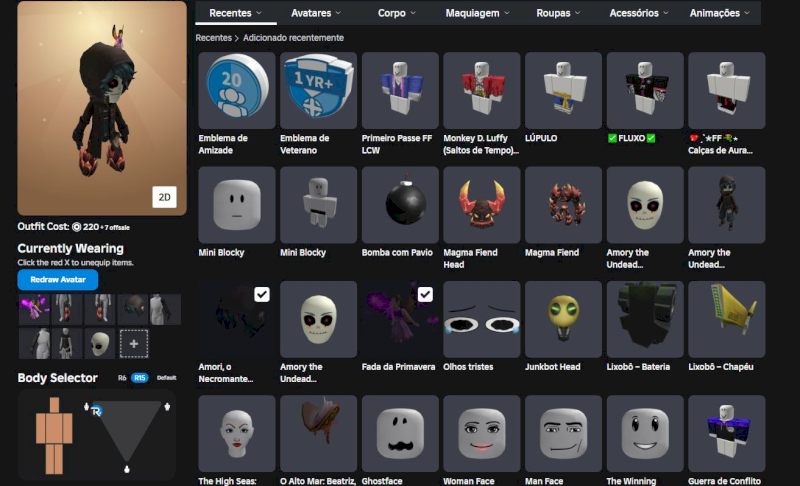Screen dimensions: 800x486
Task: Select the Emblema de Amizade badge item
Action: pos(237,90)
